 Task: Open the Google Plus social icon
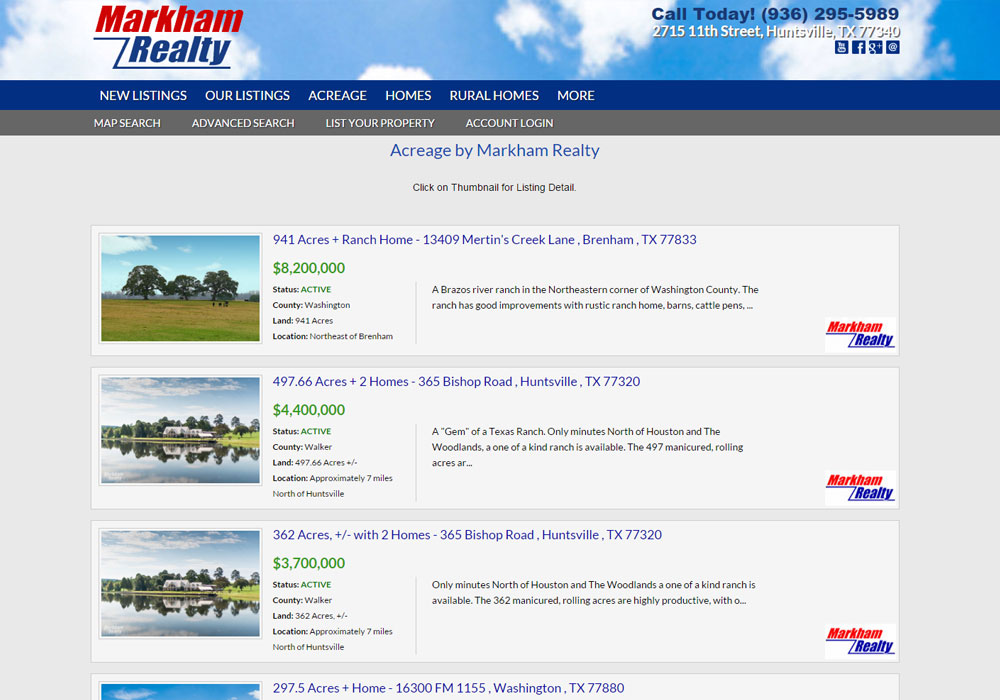(x=876, y=47)
